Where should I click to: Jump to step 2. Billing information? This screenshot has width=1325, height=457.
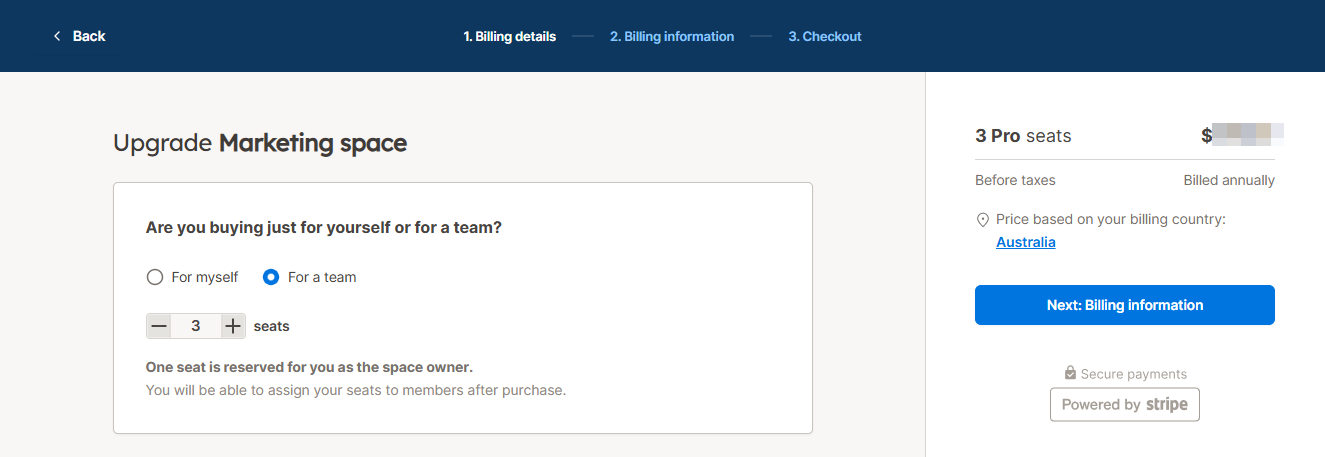click(672, 36)
